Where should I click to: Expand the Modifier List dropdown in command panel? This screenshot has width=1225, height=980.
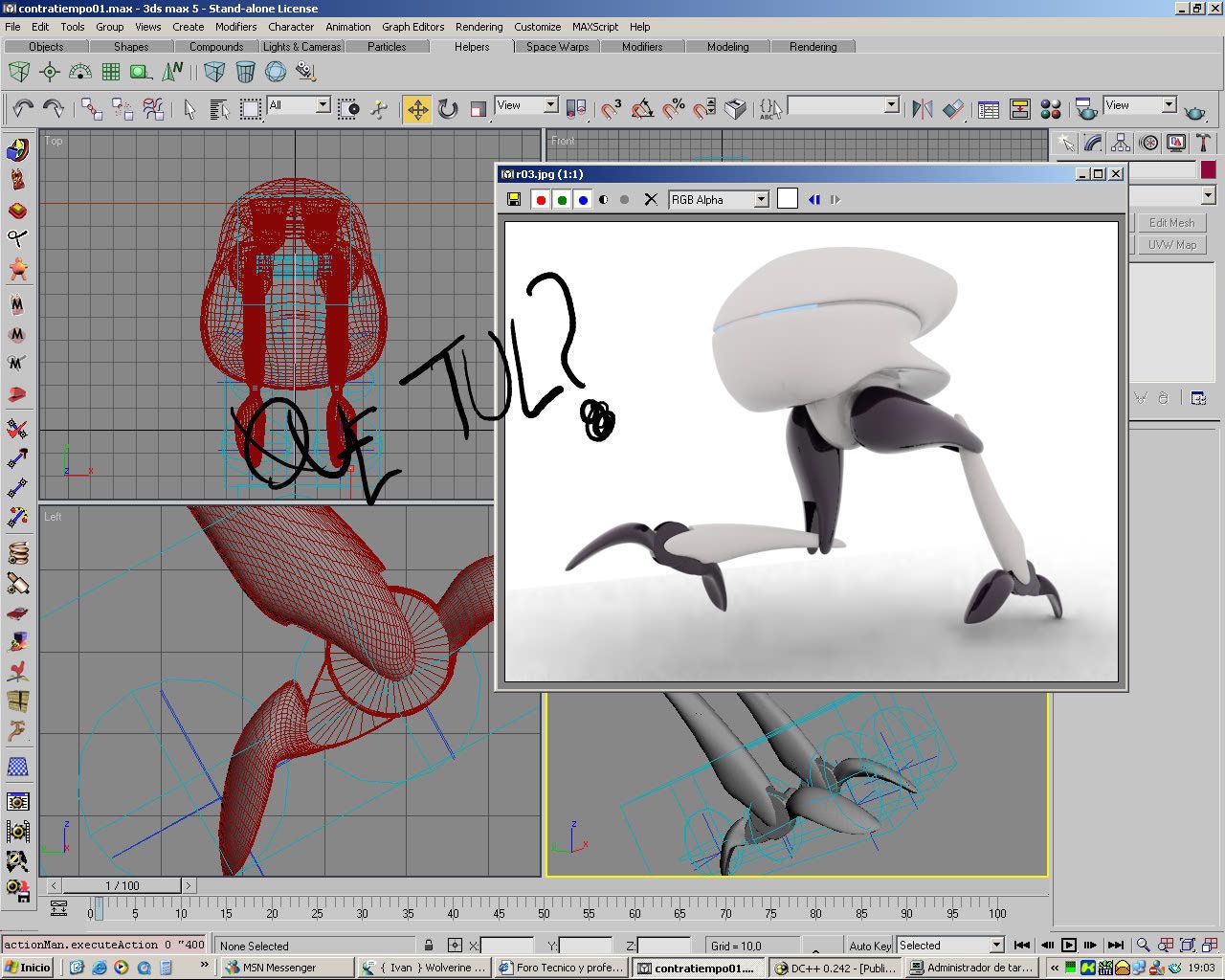(1209, 195)
